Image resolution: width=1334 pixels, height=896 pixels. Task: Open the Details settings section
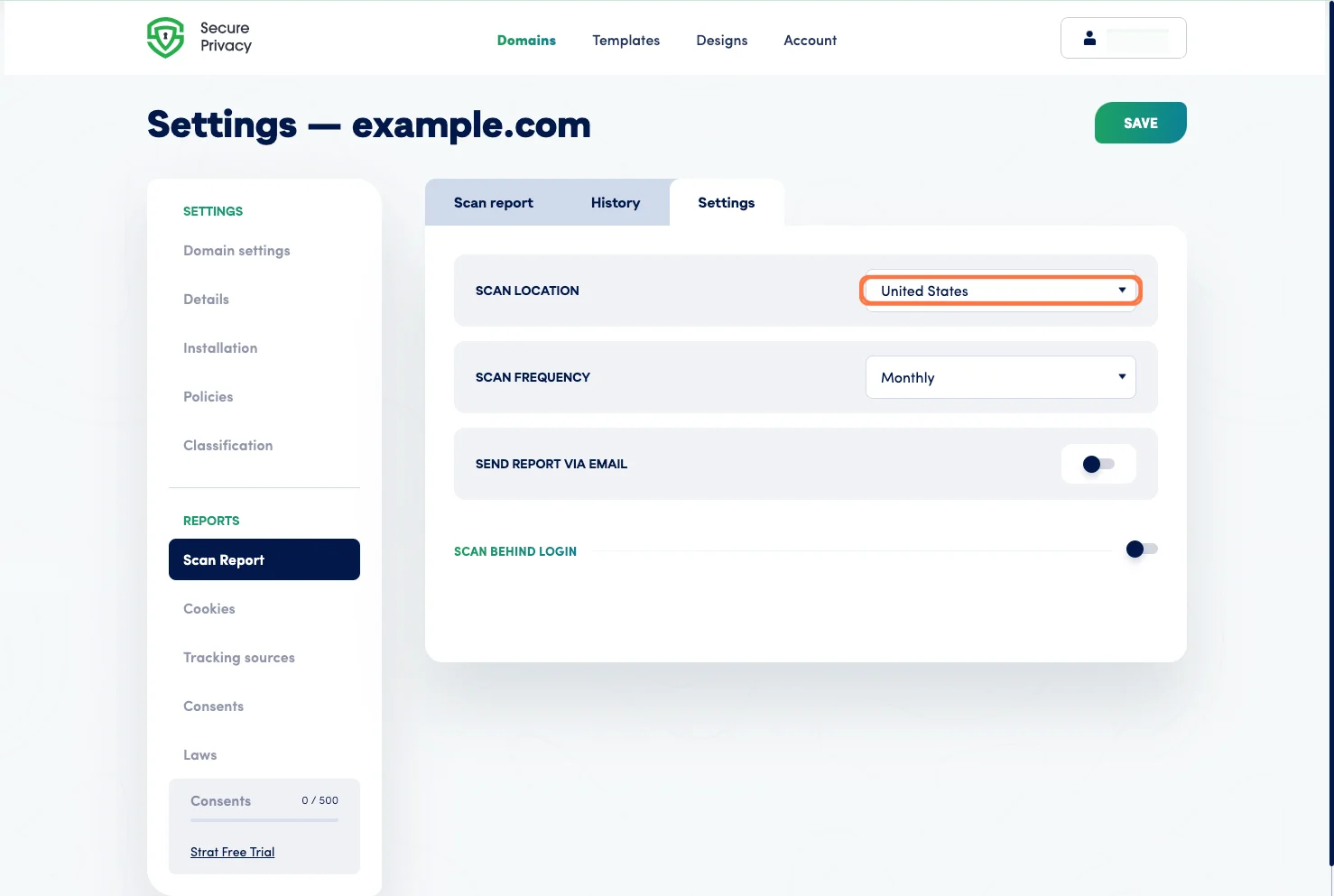206,299
